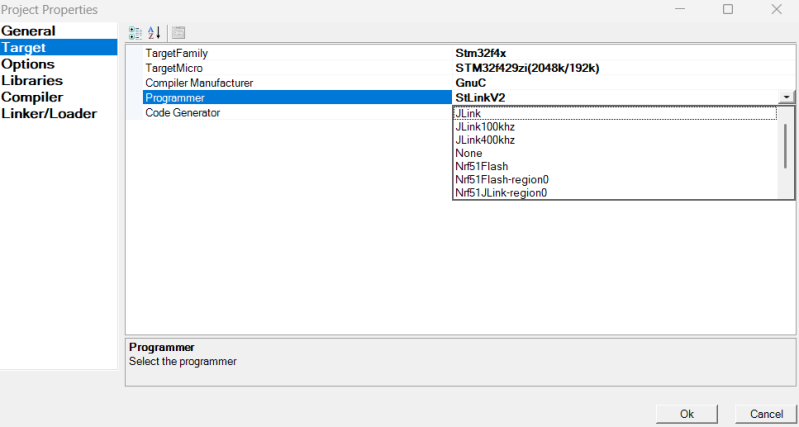Screen dimensions: 799x427
Task: Select None as programmer
Action: coord(469,153)
